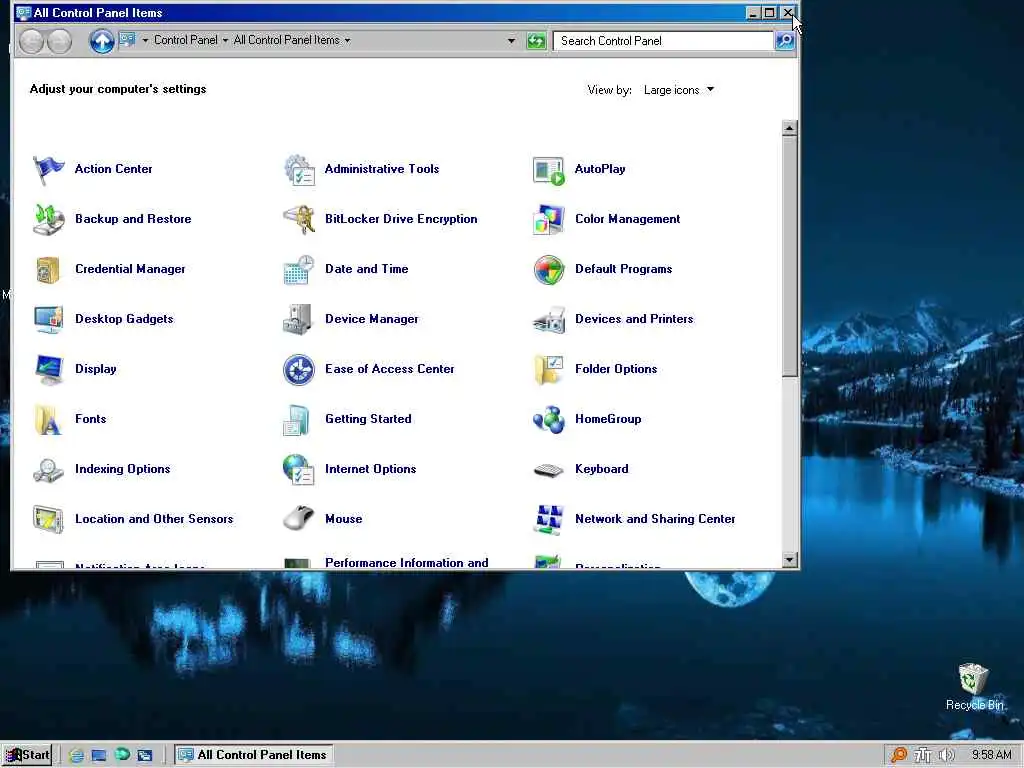Click Control Panel in the address breadcrumb

coord(185,40)
